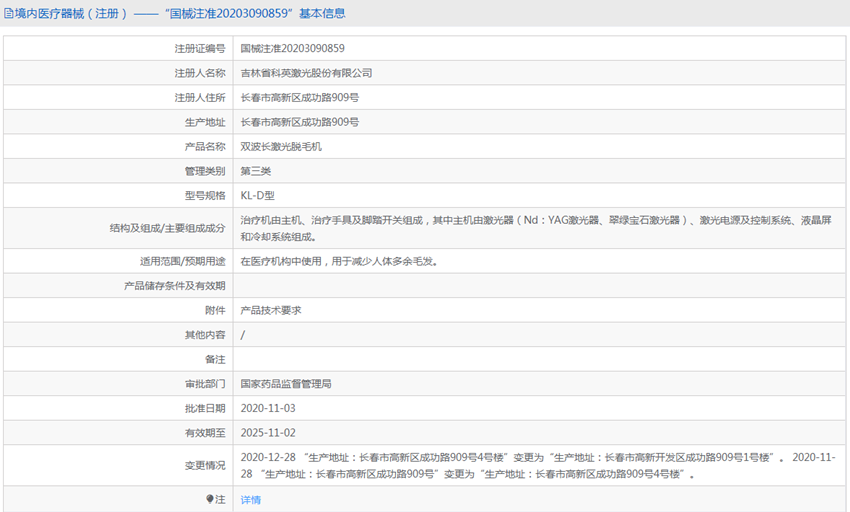Click the document icon beside the page title
This screenshot has height=512, width=850.
click(8, 13)
